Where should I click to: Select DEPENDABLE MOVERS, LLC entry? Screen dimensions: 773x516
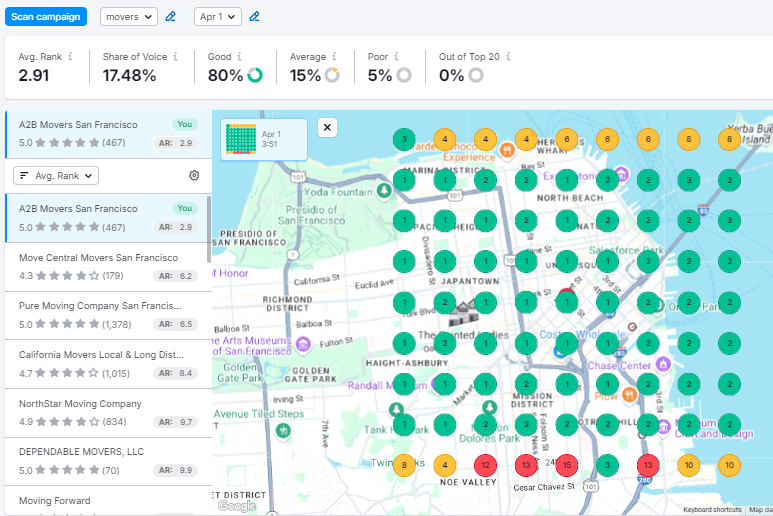coord(108,461)
